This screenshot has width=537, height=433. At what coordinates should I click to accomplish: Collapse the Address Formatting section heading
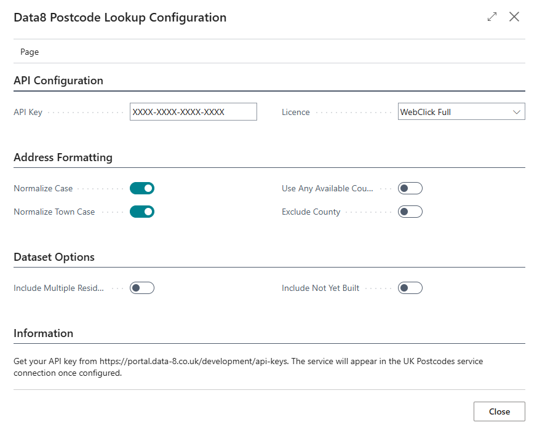click(63, 157)
